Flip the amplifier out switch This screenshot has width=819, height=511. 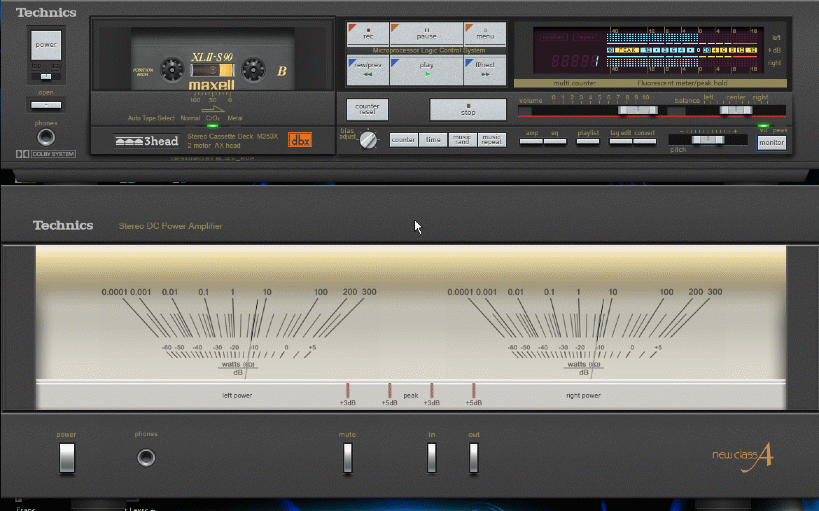tap(473, 457)
